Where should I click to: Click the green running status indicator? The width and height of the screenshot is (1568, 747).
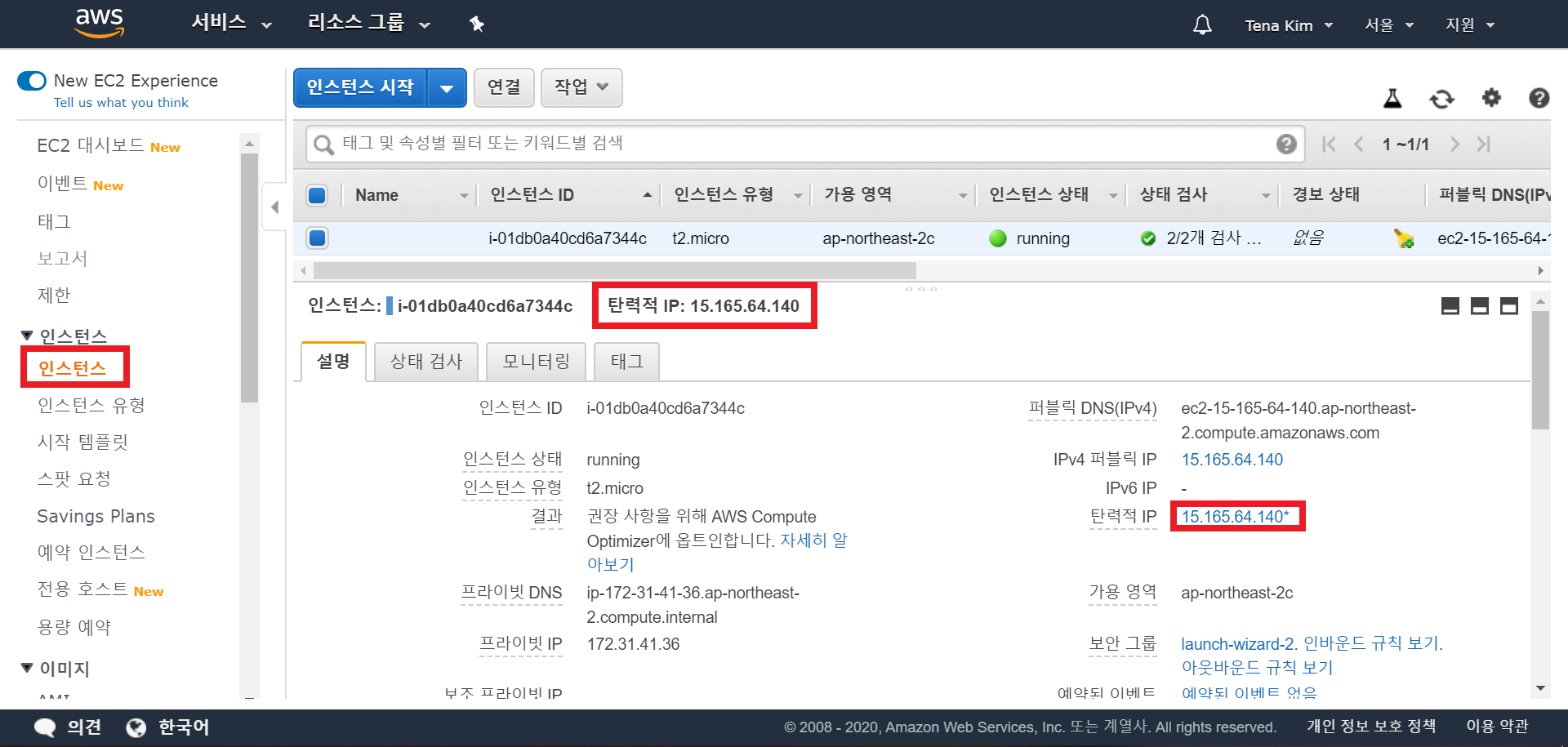(x=998, y=238)
